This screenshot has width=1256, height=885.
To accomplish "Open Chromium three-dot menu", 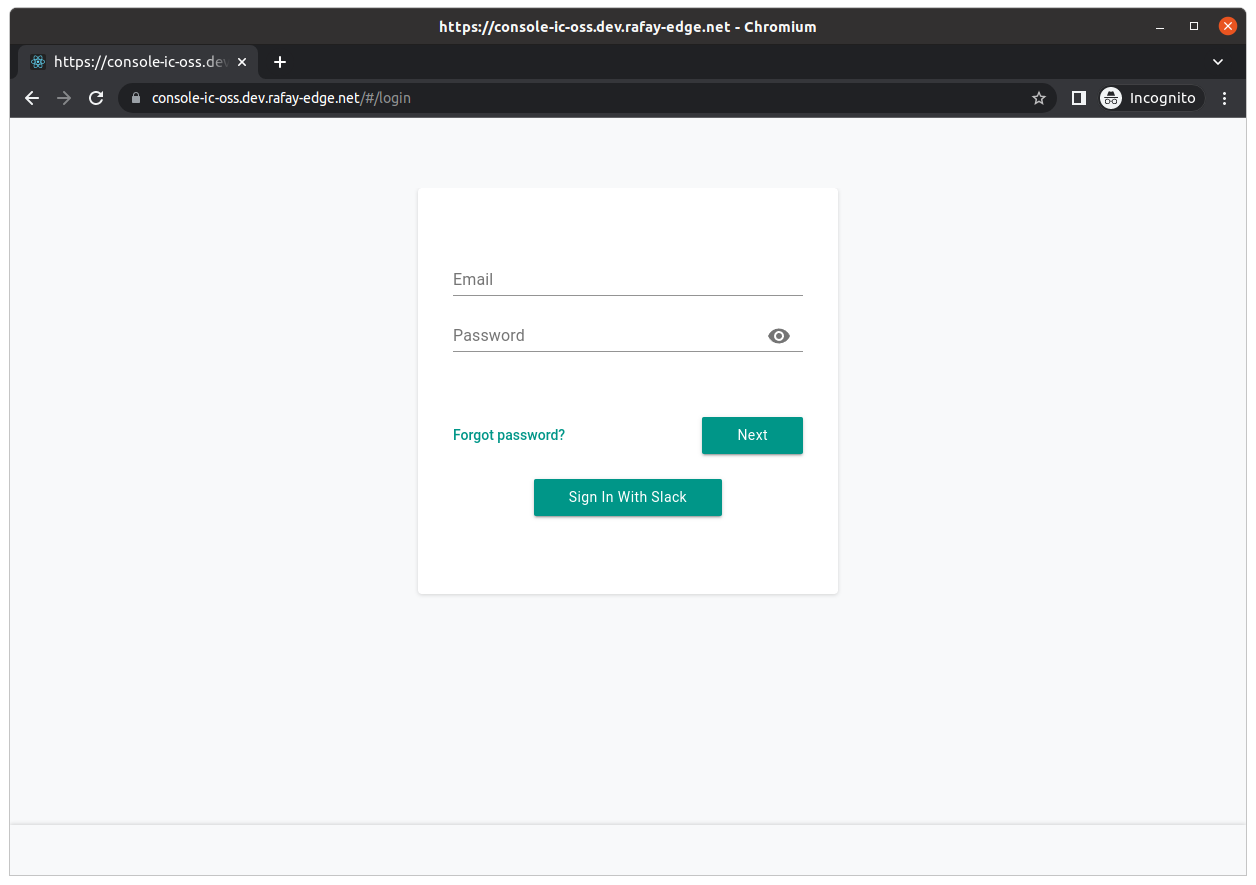I will click(x=1225, y=98).
